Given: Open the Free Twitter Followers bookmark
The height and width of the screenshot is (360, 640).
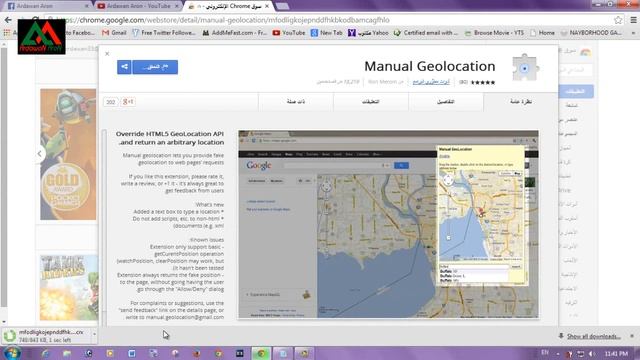Looking at the screenshot, I should (164, 33).
